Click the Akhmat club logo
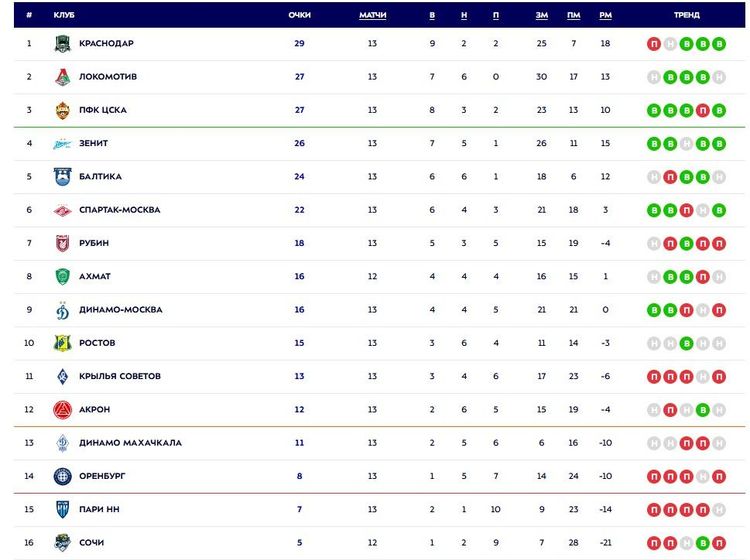The image size is (750, 560). click(x=62, y=277)
